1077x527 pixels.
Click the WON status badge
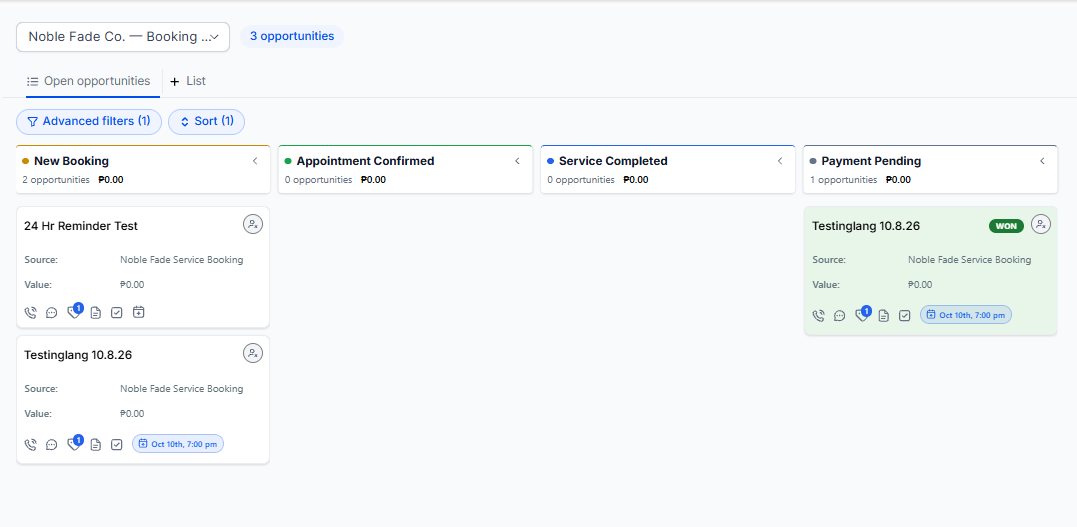pyautogui.click(x=1006, y=226)
